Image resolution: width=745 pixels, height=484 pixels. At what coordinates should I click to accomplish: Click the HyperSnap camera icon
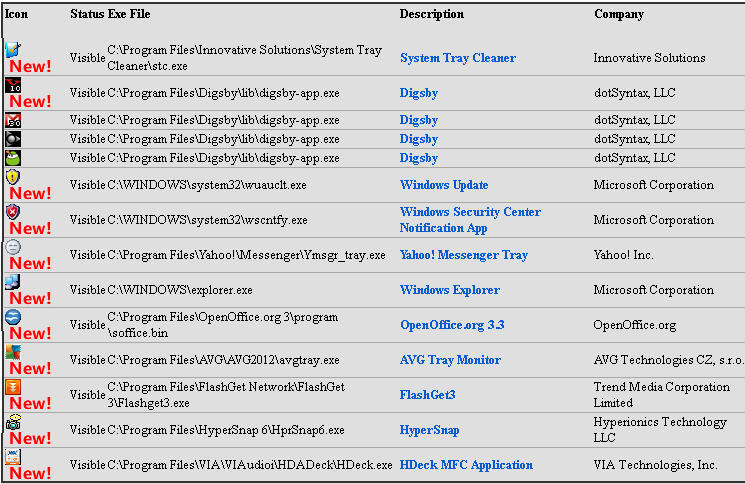pyautogui.click(x=13, y=422)
